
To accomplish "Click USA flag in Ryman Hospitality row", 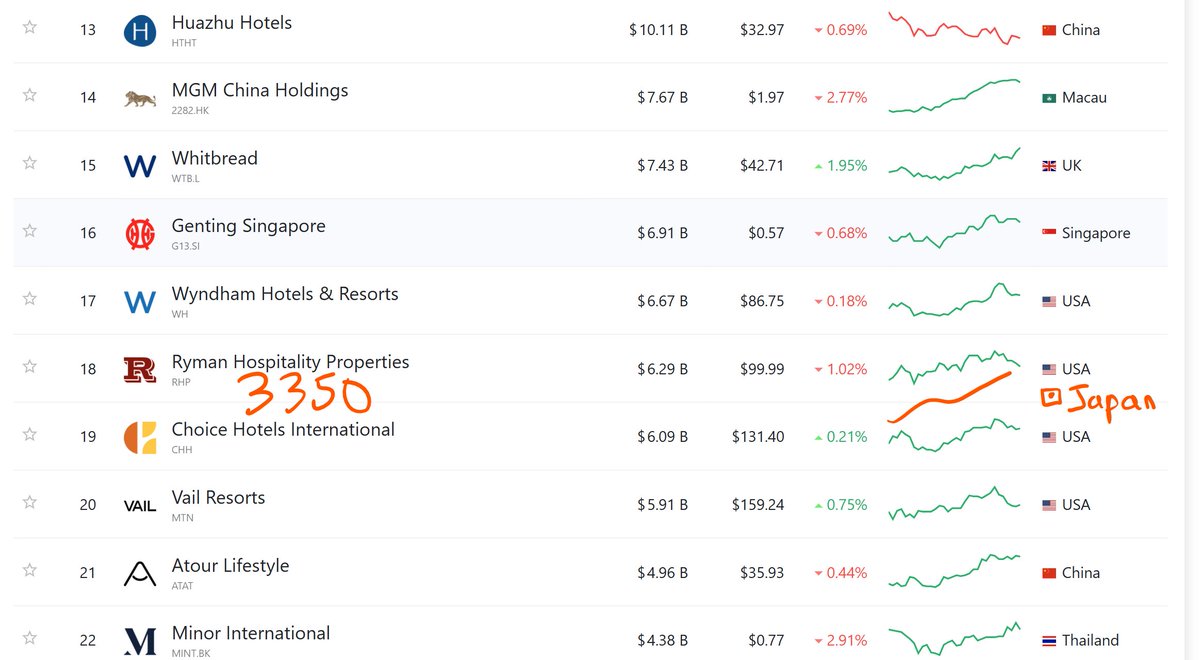I will tap(1049, 369).
